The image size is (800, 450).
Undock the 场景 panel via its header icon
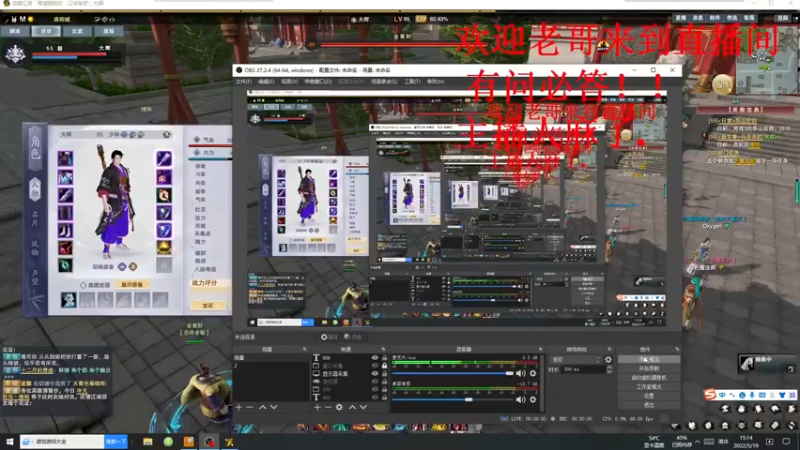305,349
